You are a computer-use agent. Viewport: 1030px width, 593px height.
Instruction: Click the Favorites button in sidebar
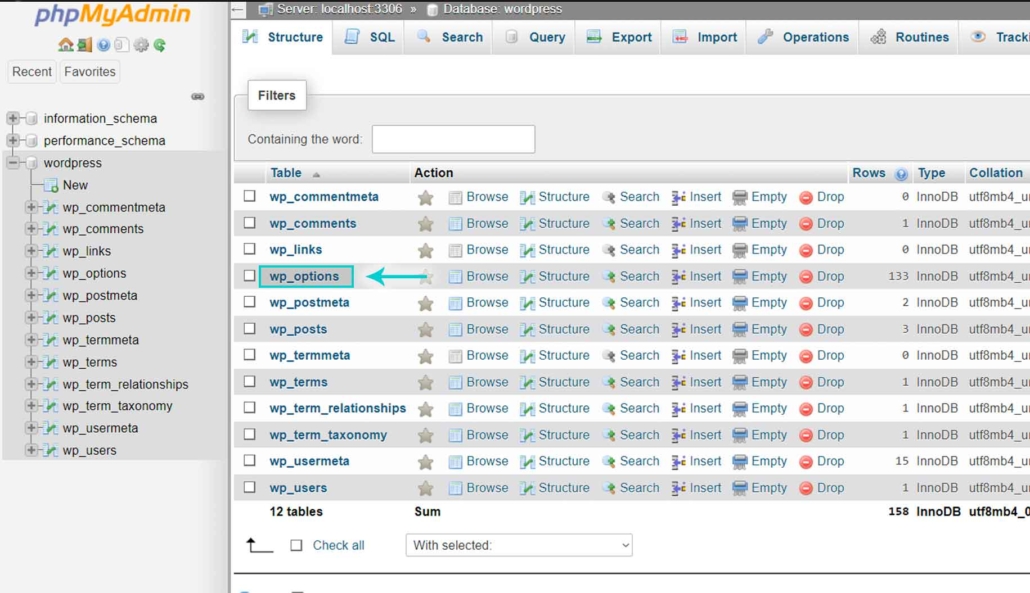90,72
